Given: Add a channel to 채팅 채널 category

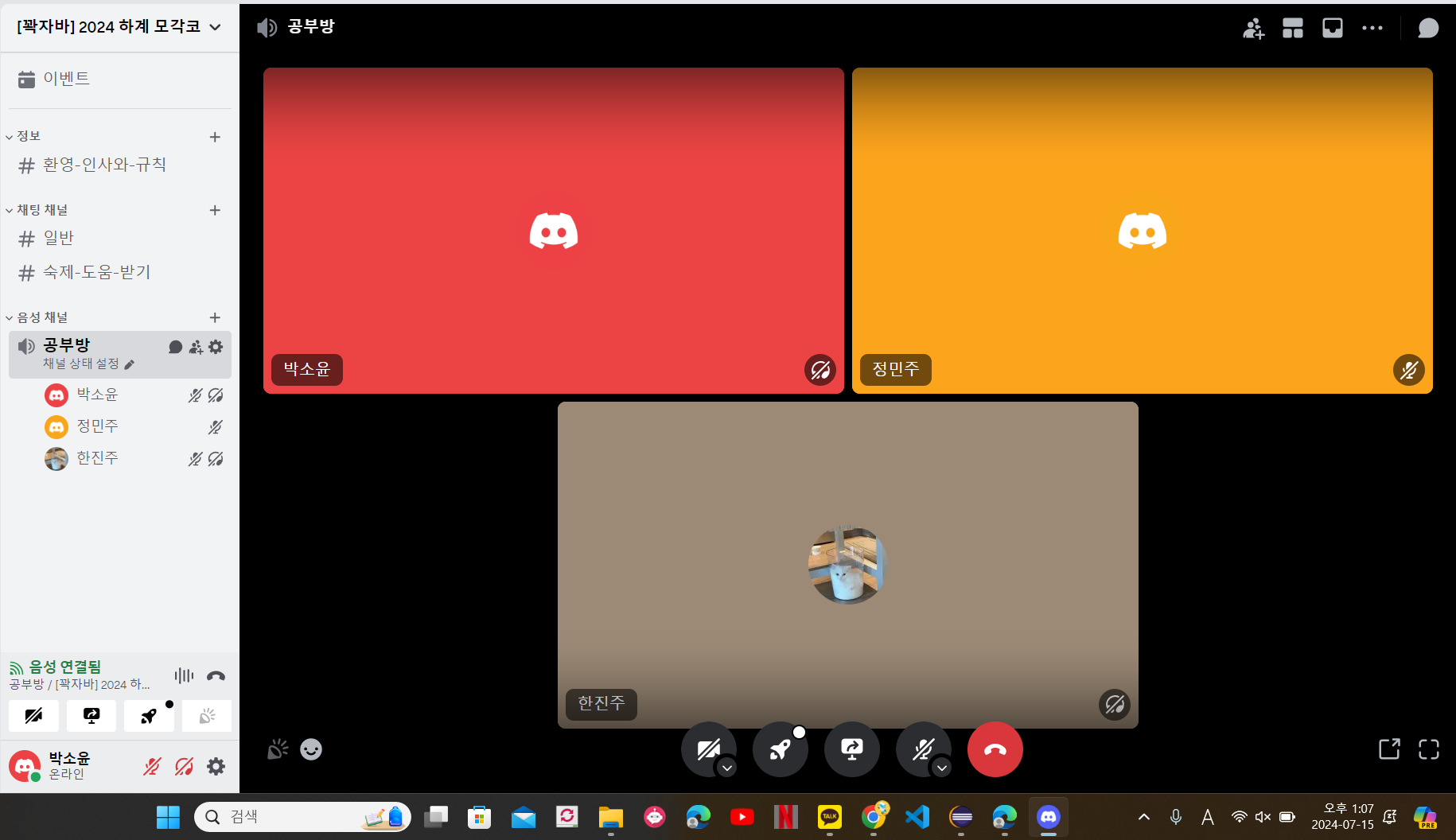Looking at the screenshot, I should point(215,210).
